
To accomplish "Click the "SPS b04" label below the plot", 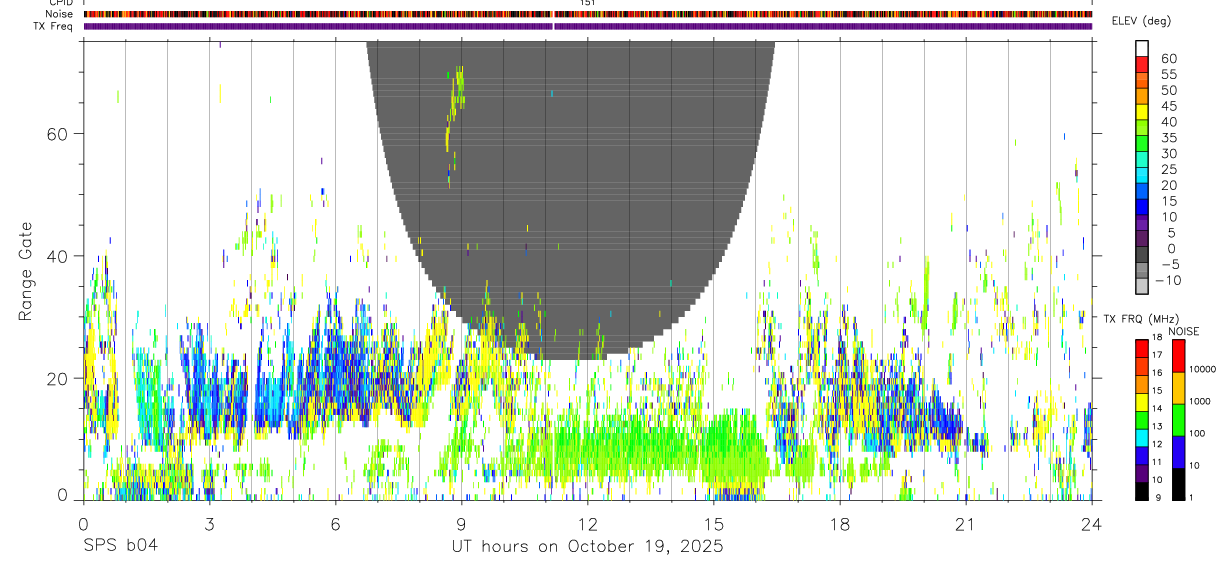I will pos(120,546).
